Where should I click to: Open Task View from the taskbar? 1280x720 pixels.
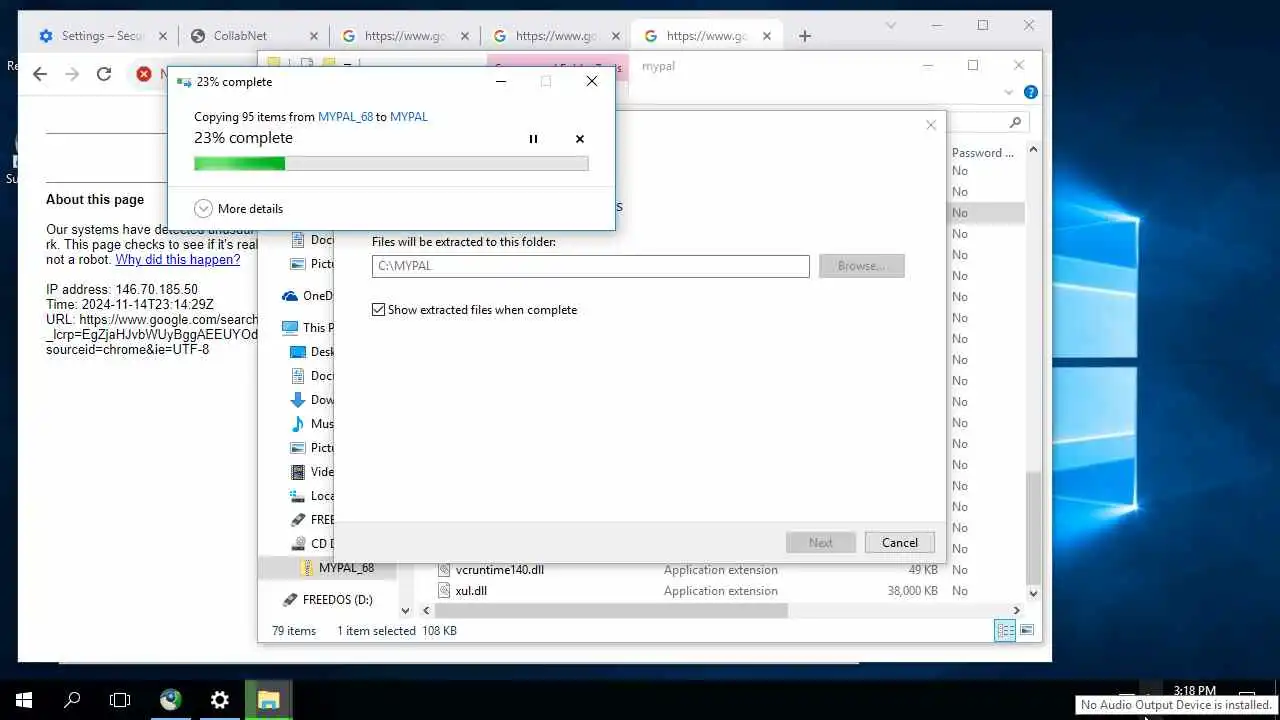click(x=120, y=700)
